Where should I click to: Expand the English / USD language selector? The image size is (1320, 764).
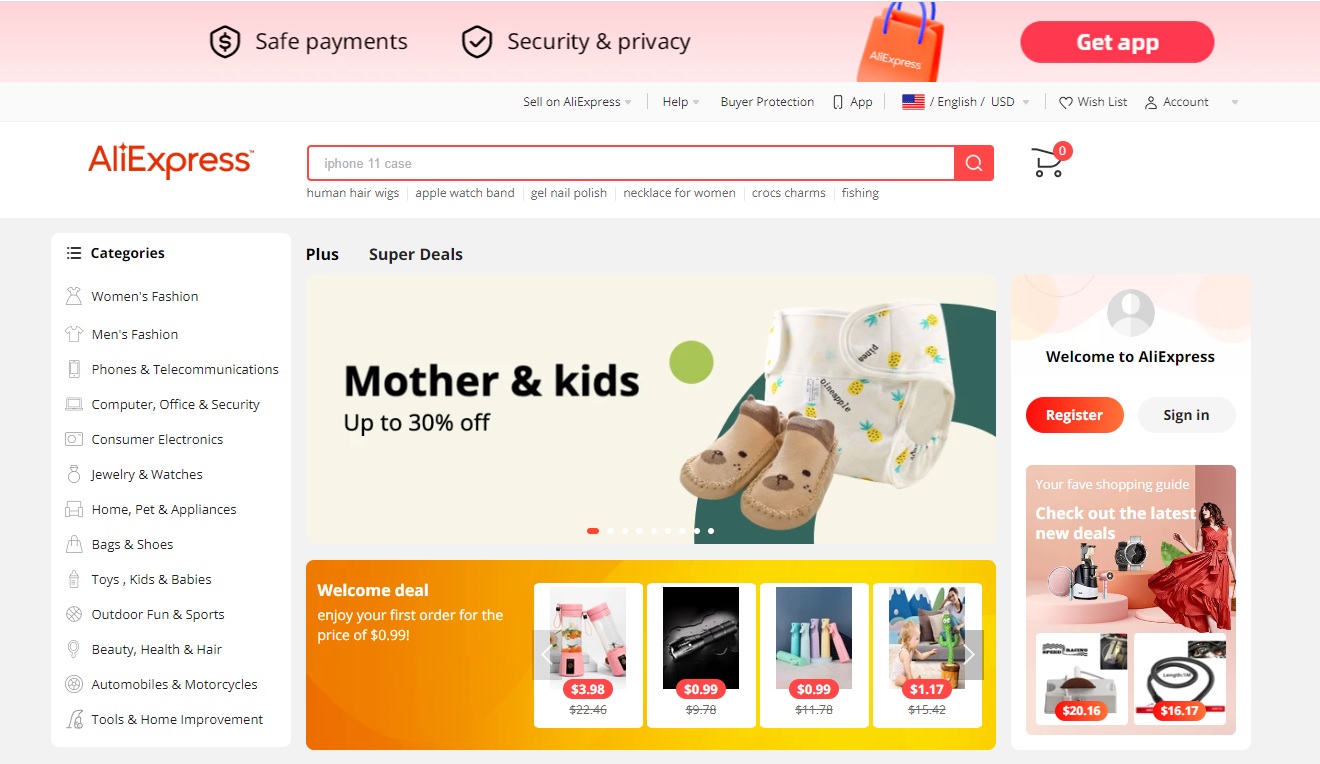[965, 102]
